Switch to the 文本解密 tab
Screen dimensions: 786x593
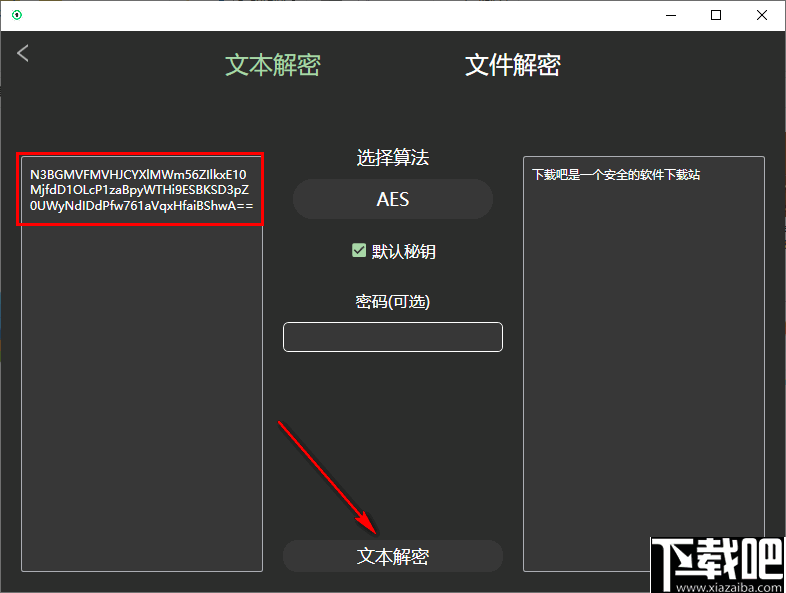[273, 65]
